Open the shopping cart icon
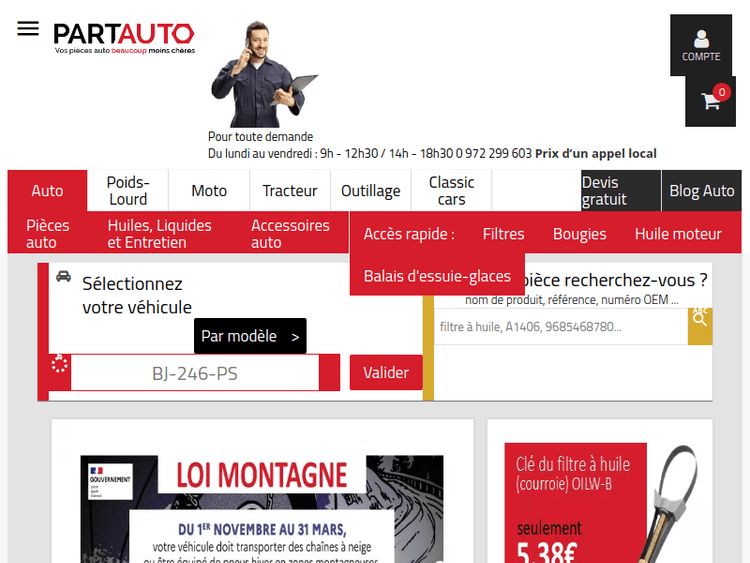This screenshot has width=750, height=563. tap(710, 101)
